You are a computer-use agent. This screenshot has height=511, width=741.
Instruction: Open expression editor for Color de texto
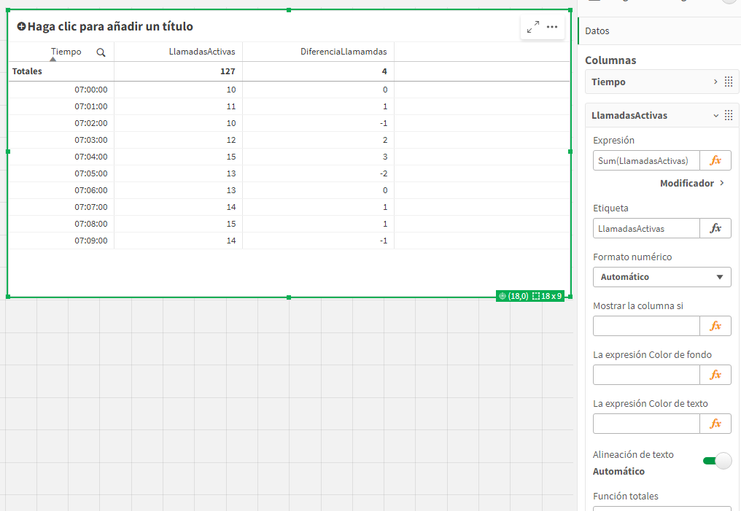coord(715,424)
